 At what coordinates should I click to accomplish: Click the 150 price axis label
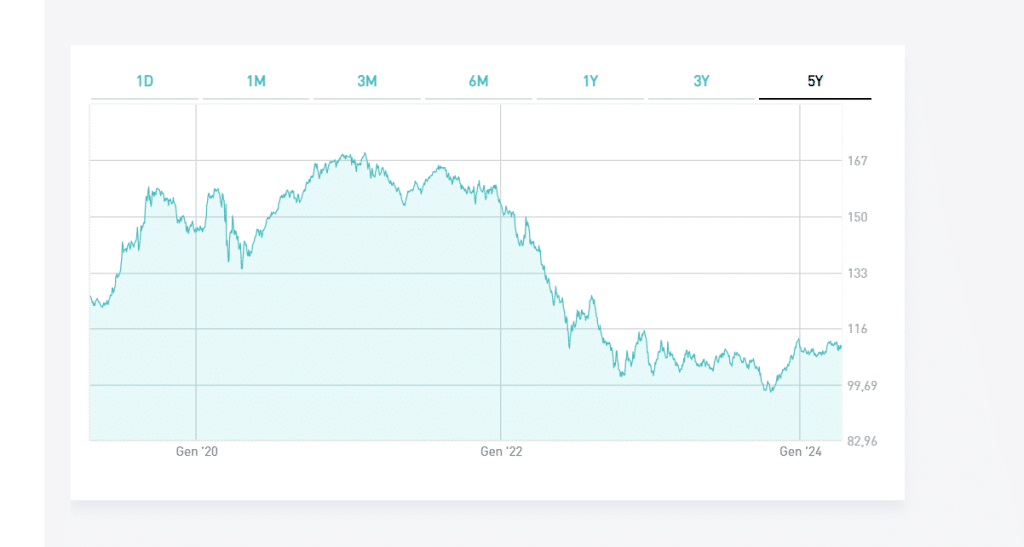[x=857, y=217]
